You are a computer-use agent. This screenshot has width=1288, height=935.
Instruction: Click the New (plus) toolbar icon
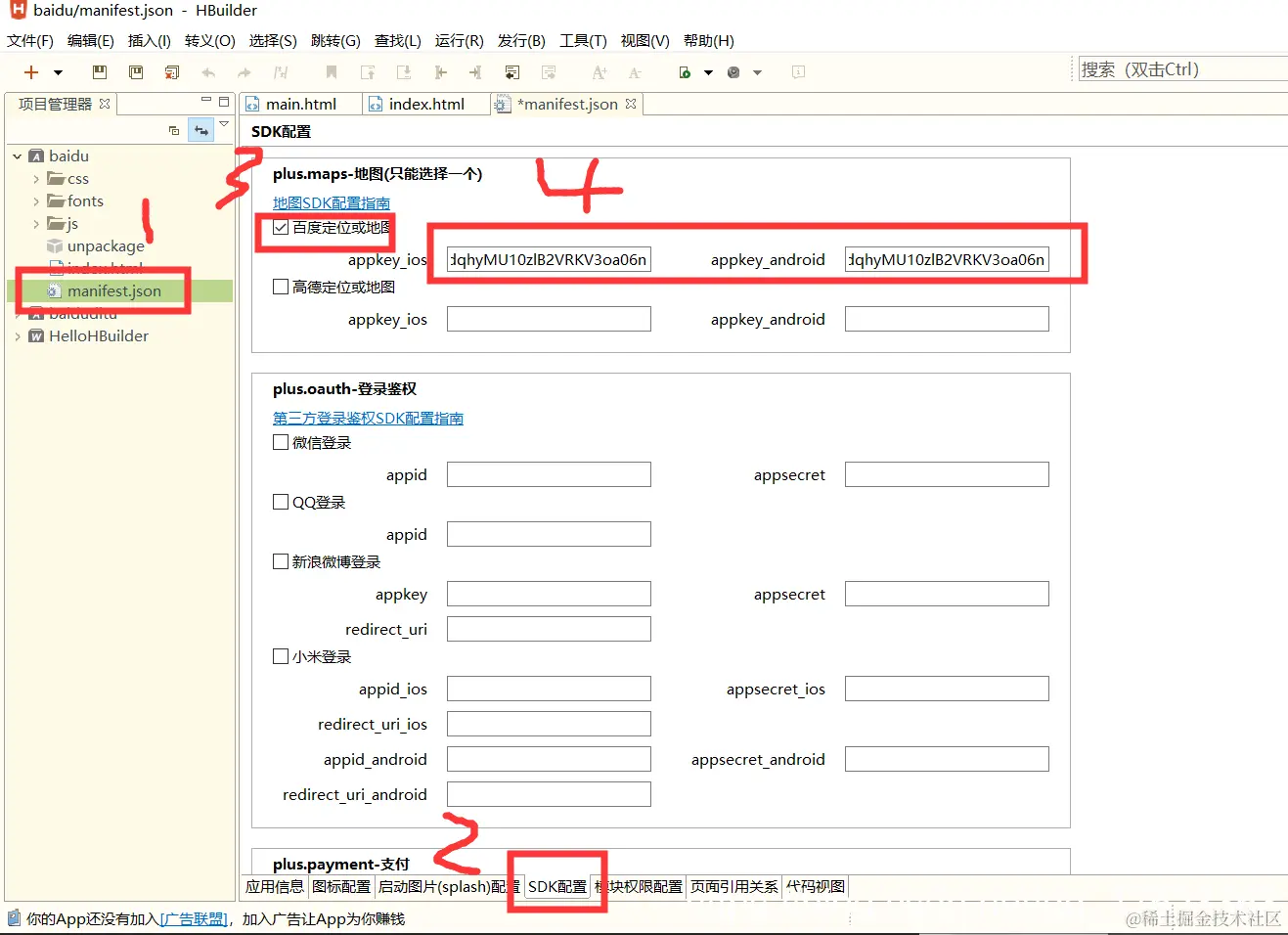point(31,72)
